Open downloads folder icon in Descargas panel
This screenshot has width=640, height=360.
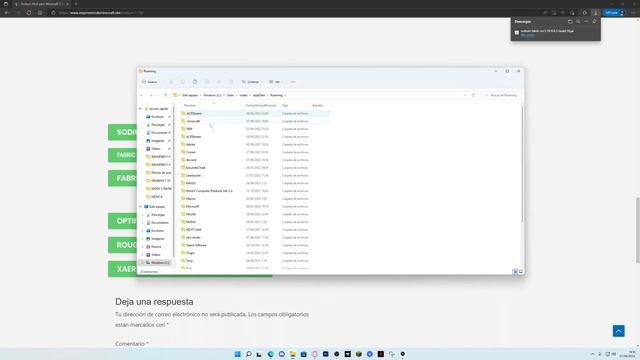pos(570,22)
